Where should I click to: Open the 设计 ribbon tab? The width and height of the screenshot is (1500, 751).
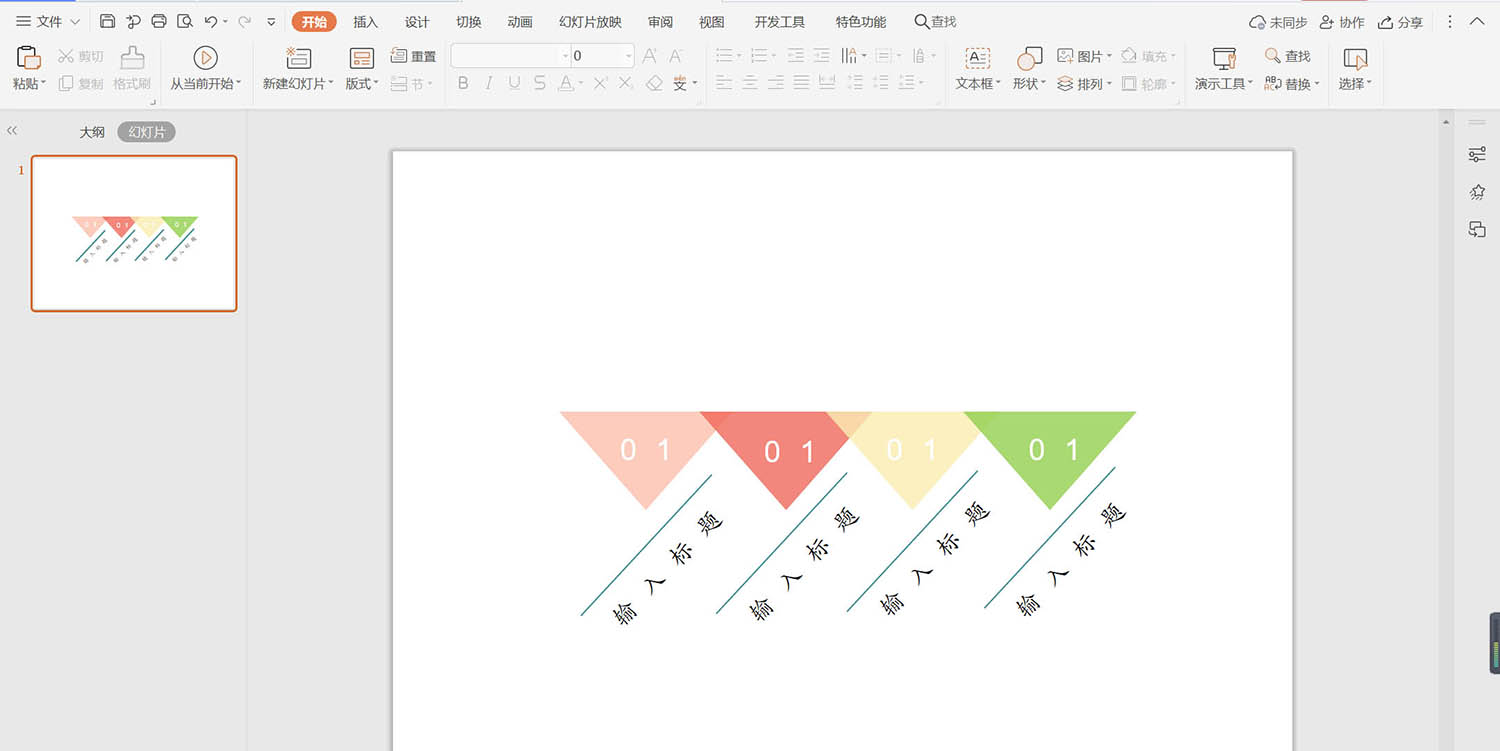(417, 22)
